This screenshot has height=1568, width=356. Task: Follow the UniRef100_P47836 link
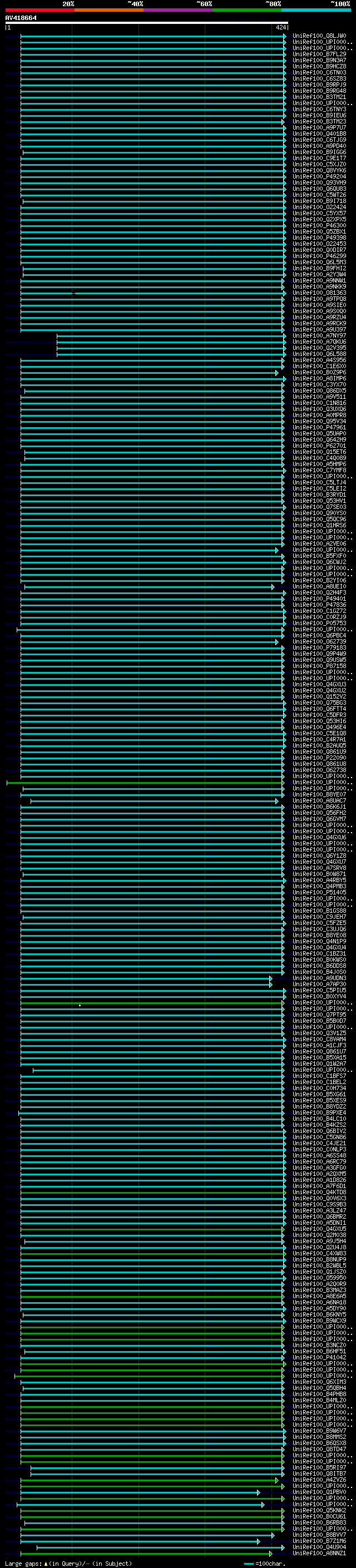[319, 605]
